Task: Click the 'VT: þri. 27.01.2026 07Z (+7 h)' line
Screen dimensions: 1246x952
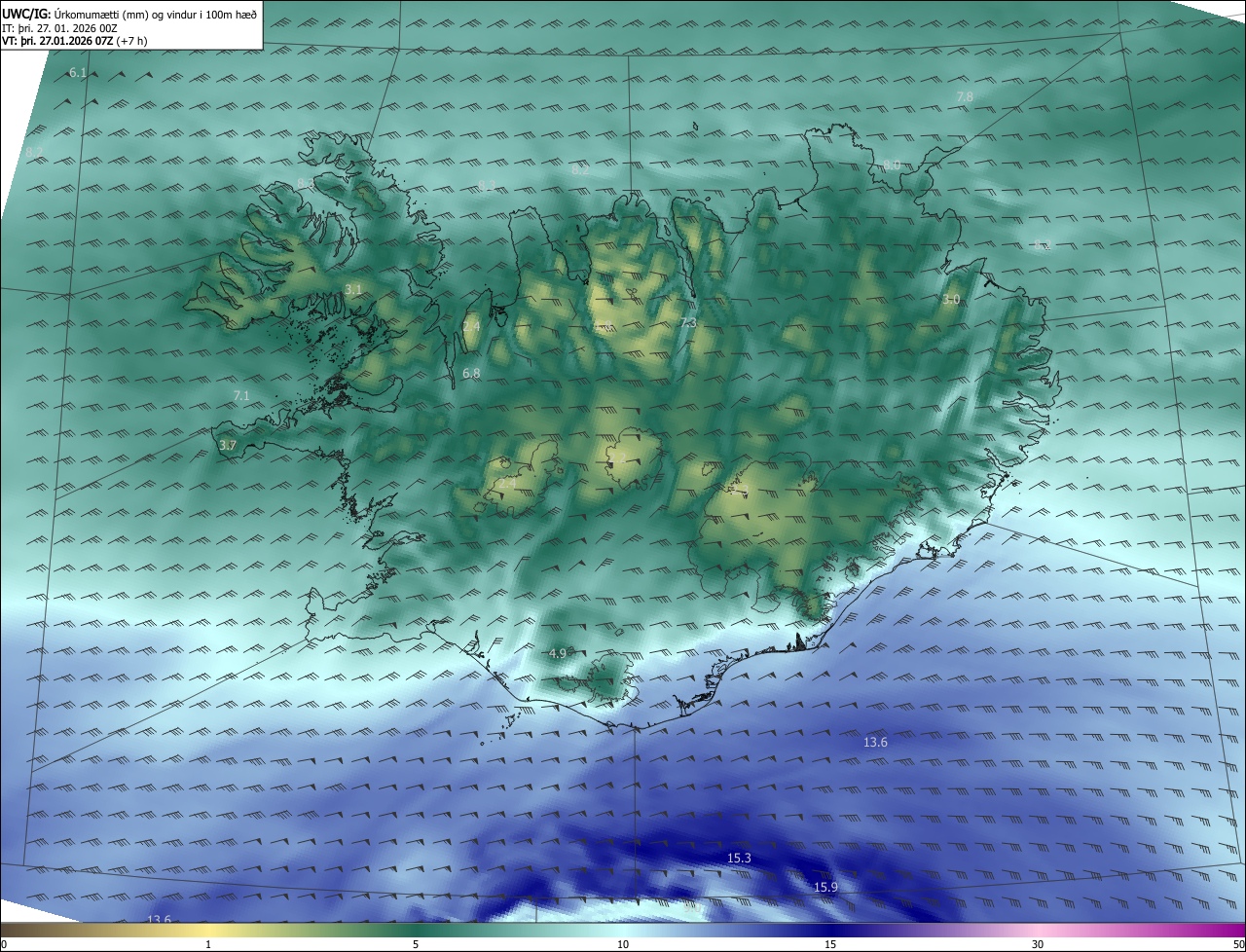Action: [75, 41]
